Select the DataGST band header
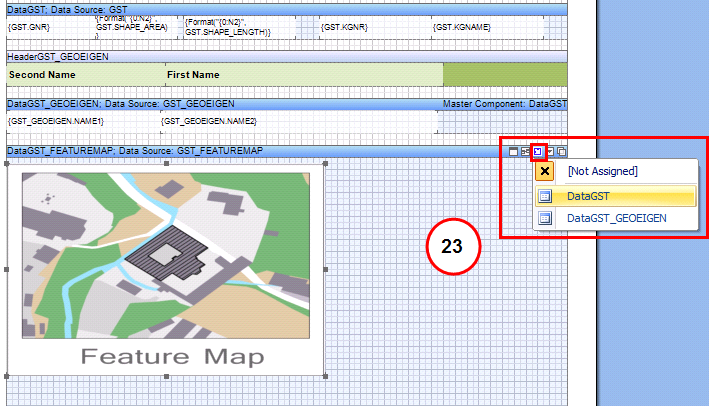Image resolution: width=709 pixels, height=406 pixels. pos(287,9)
